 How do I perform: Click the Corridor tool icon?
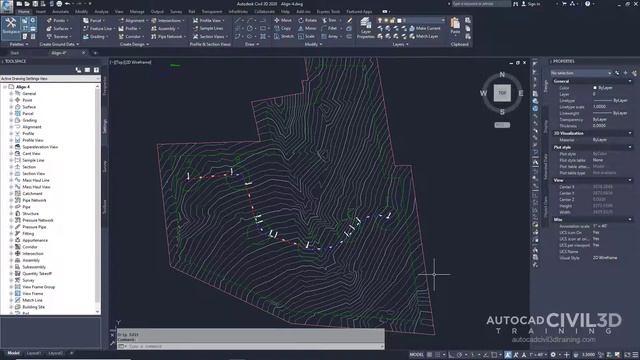coord(121,36)
